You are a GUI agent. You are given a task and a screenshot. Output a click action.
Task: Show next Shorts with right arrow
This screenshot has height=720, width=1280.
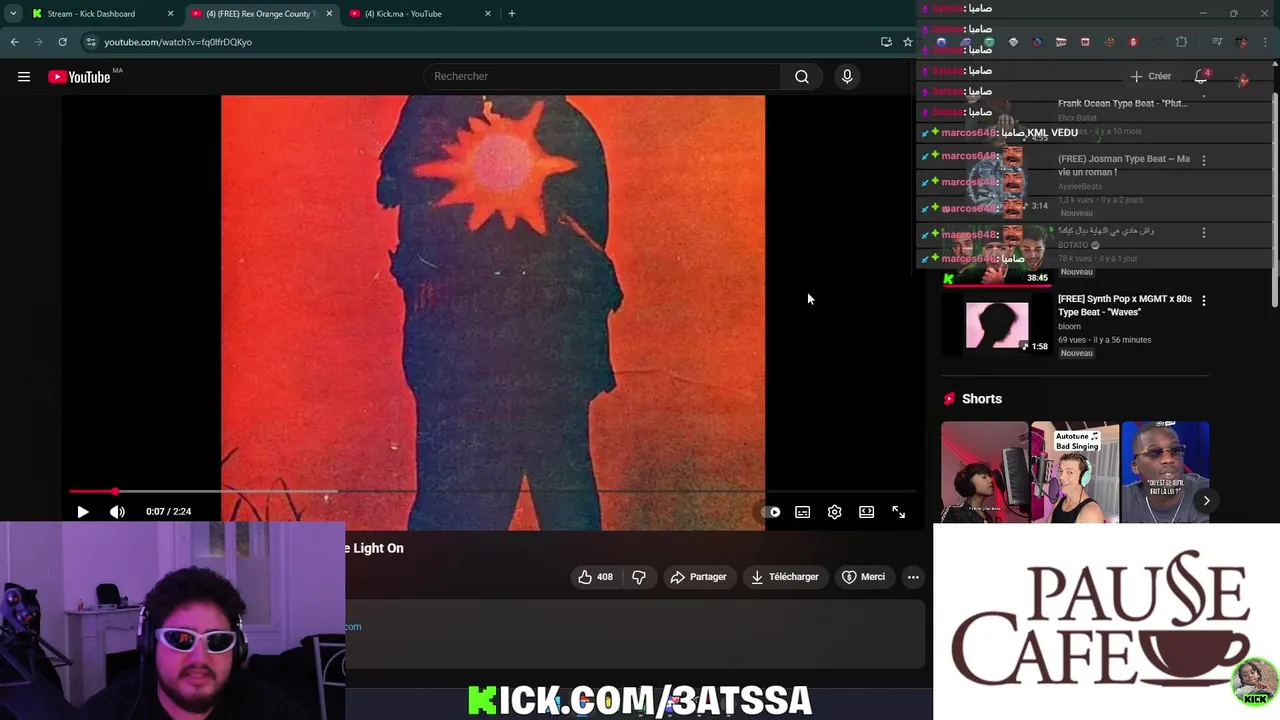click(1206, 500)
